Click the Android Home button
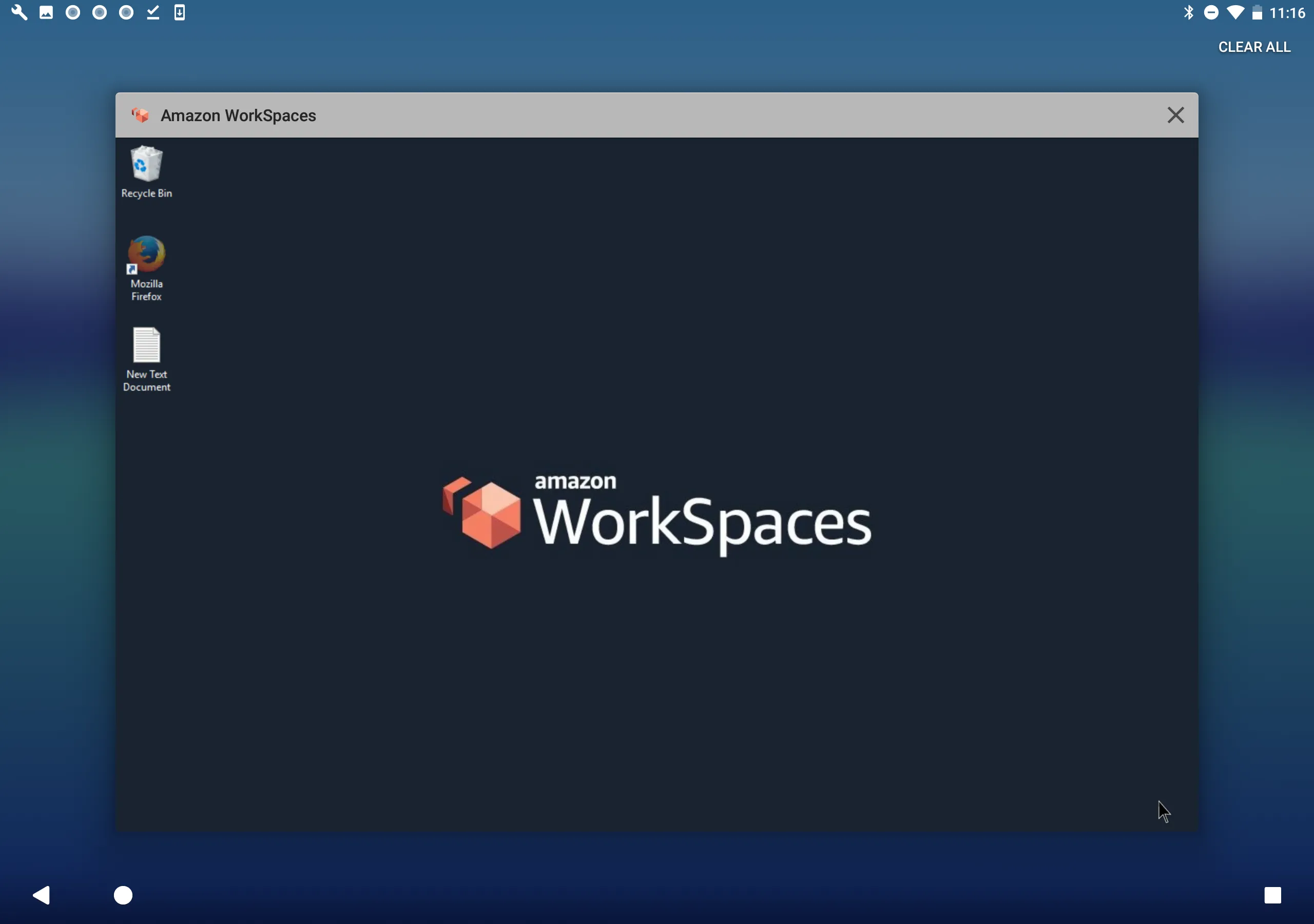 click(x=123, y=895)
